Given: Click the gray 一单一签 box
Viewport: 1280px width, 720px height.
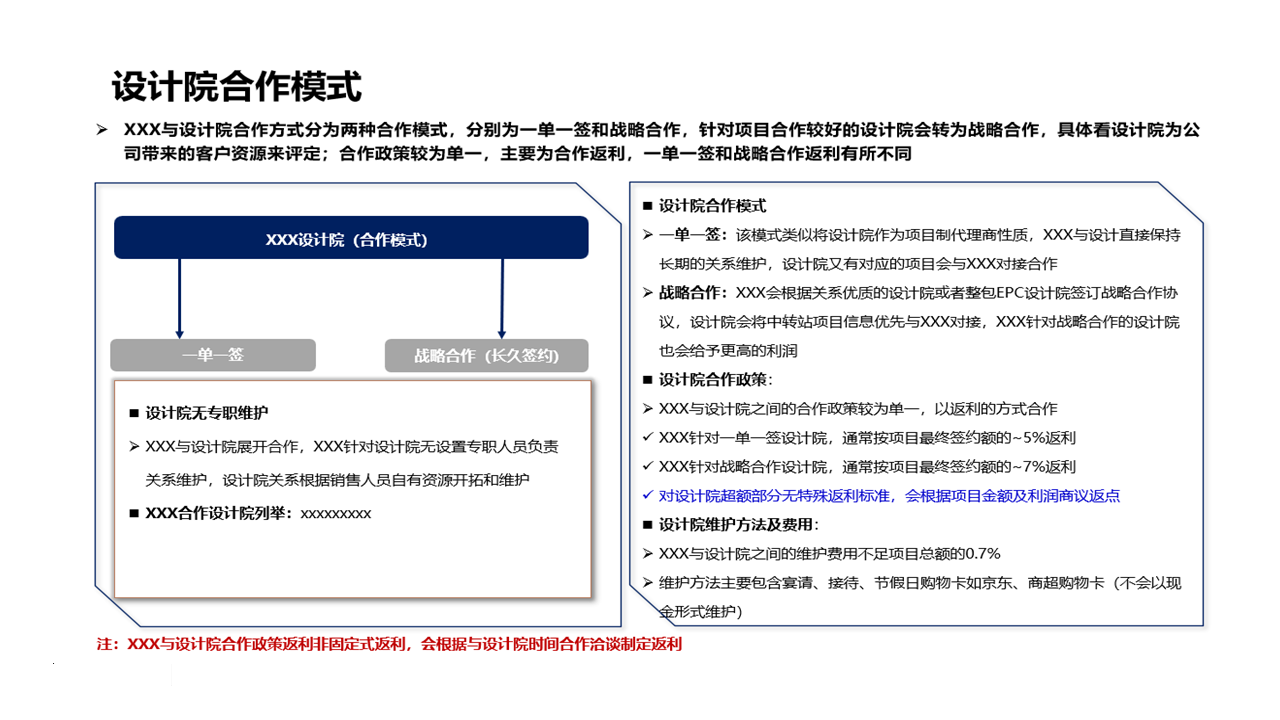Looking at the screenshot, I should [212, 355].
